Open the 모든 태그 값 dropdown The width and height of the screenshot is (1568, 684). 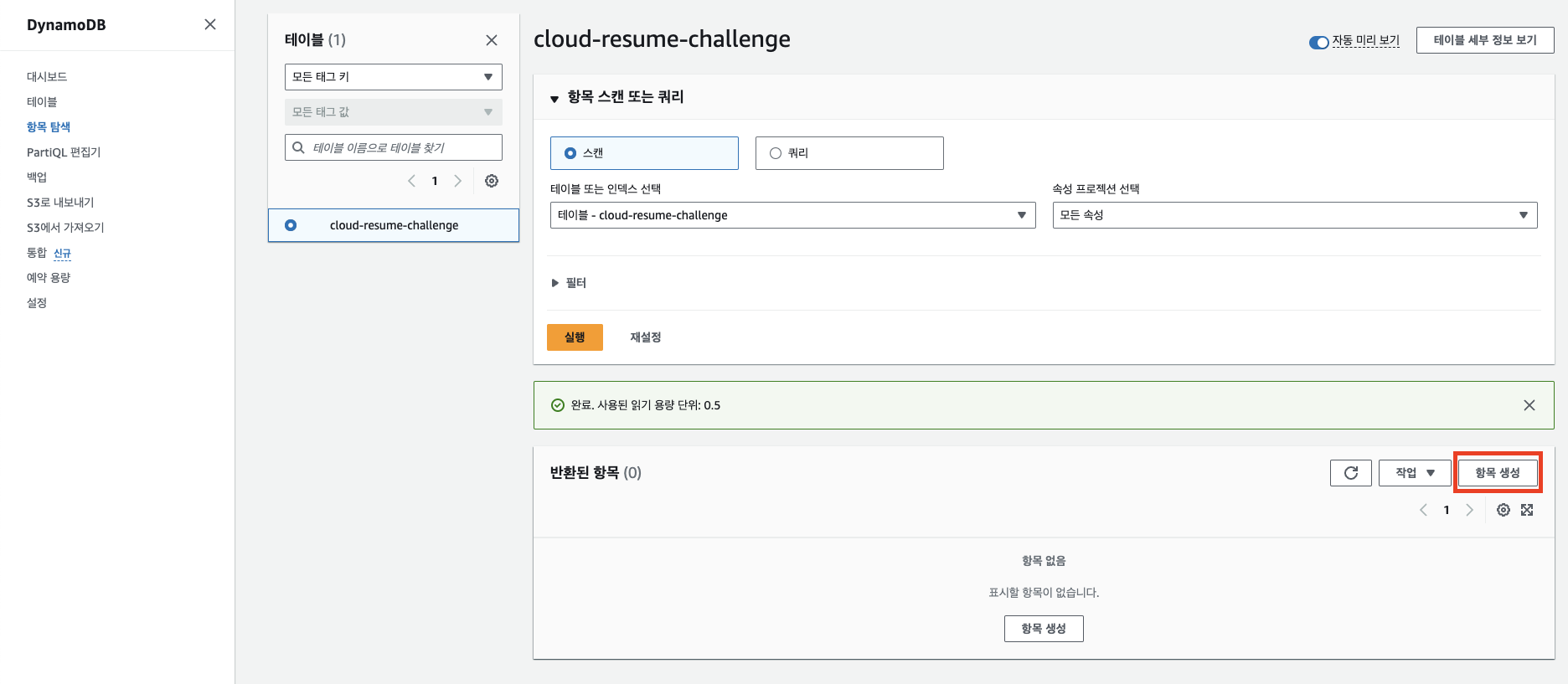[394, 112]
